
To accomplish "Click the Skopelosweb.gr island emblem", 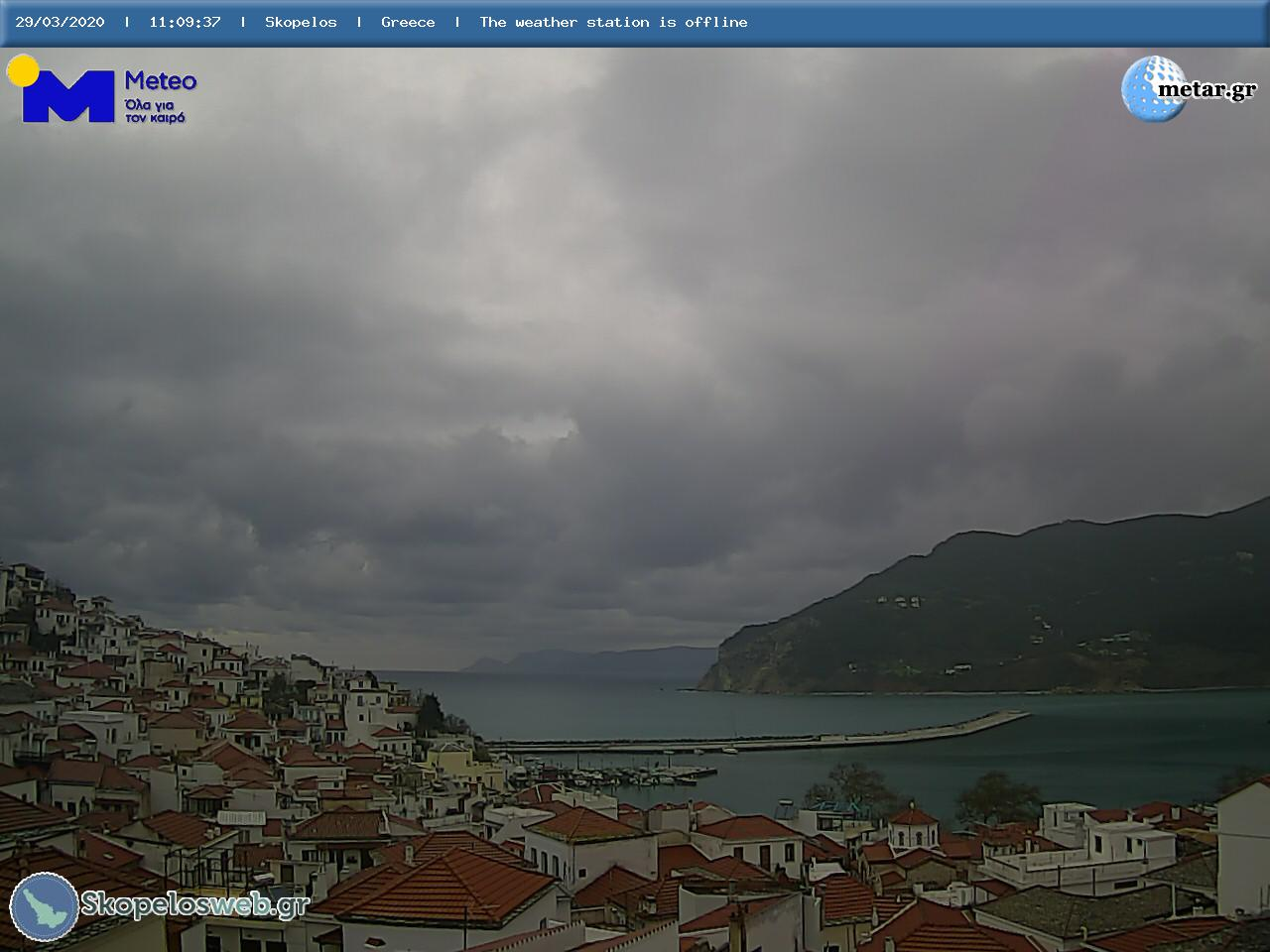I will (x=45, y=906).
